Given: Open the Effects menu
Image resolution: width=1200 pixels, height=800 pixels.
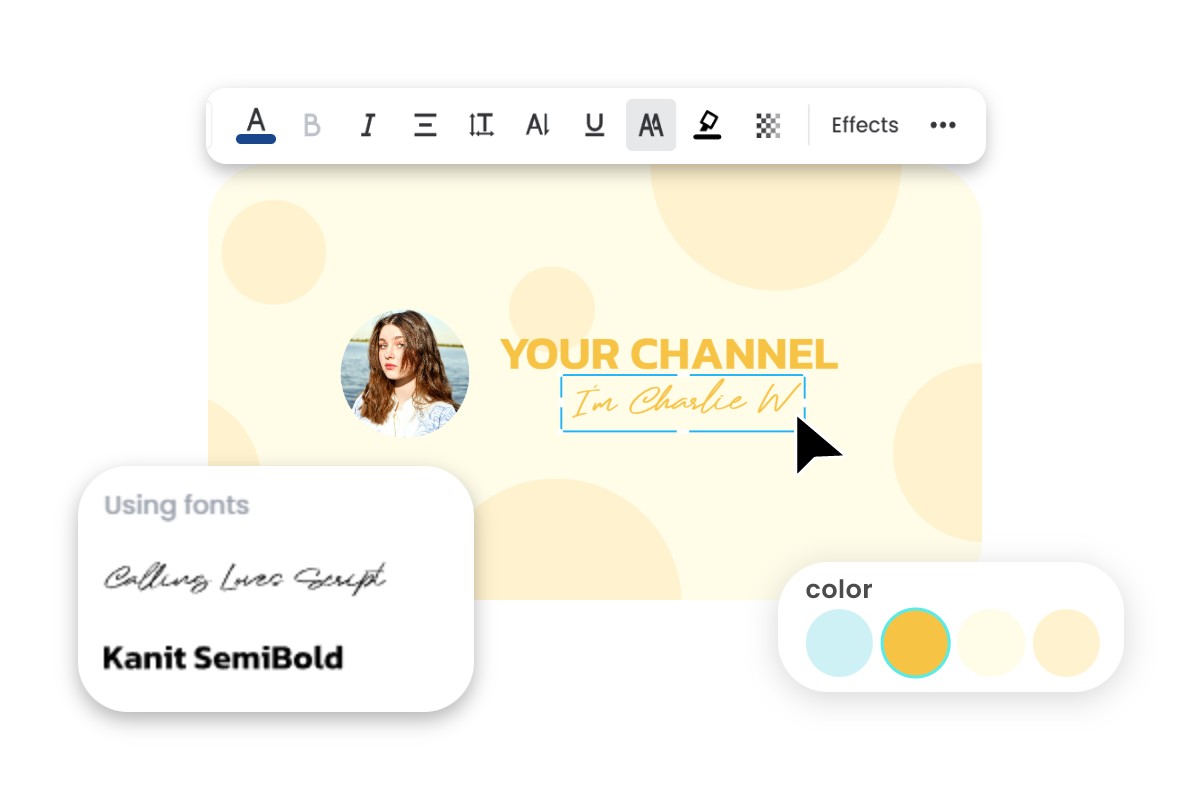Looking at the screenshot, I should coord(864,124).
